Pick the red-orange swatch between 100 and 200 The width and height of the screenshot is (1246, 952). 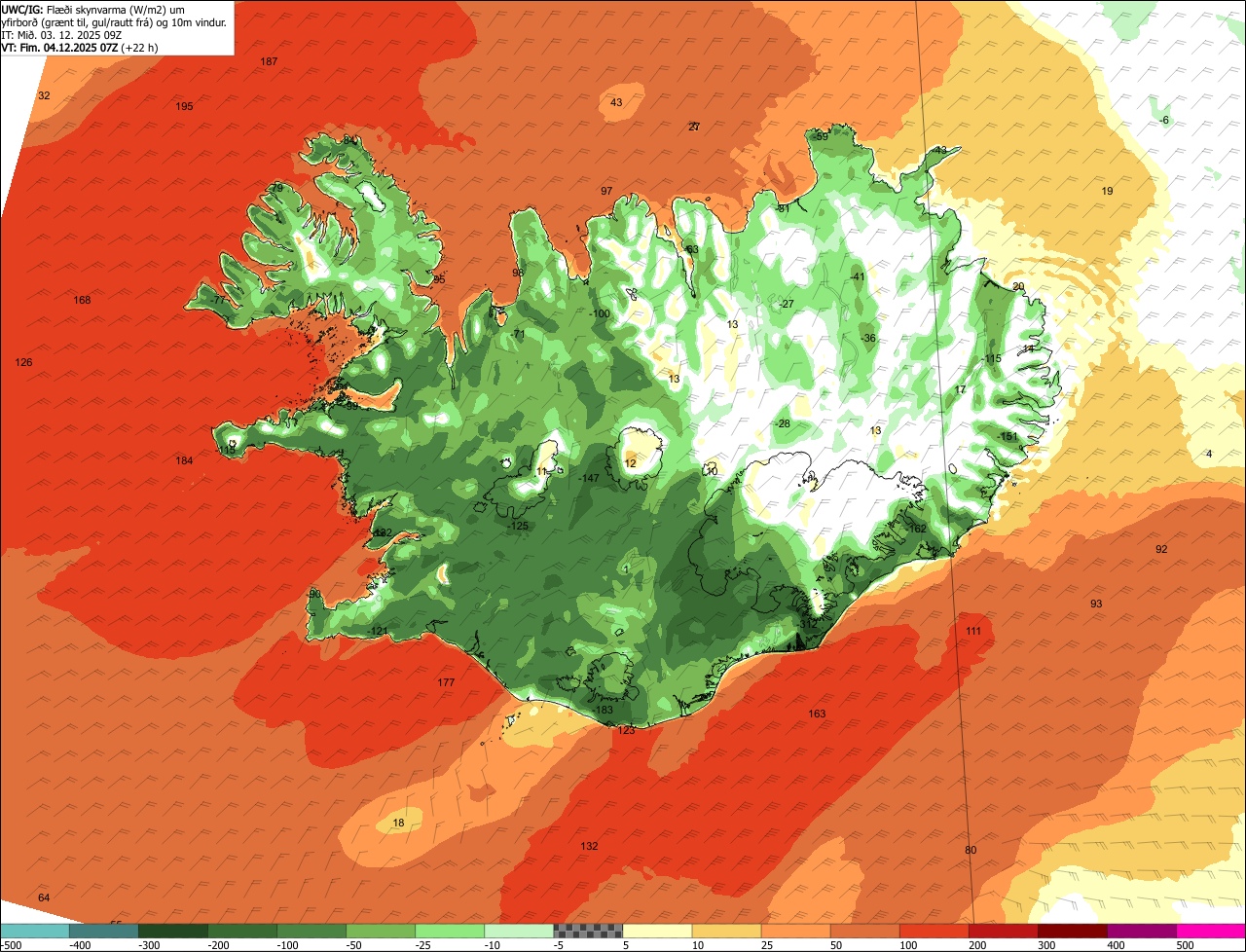933,931
